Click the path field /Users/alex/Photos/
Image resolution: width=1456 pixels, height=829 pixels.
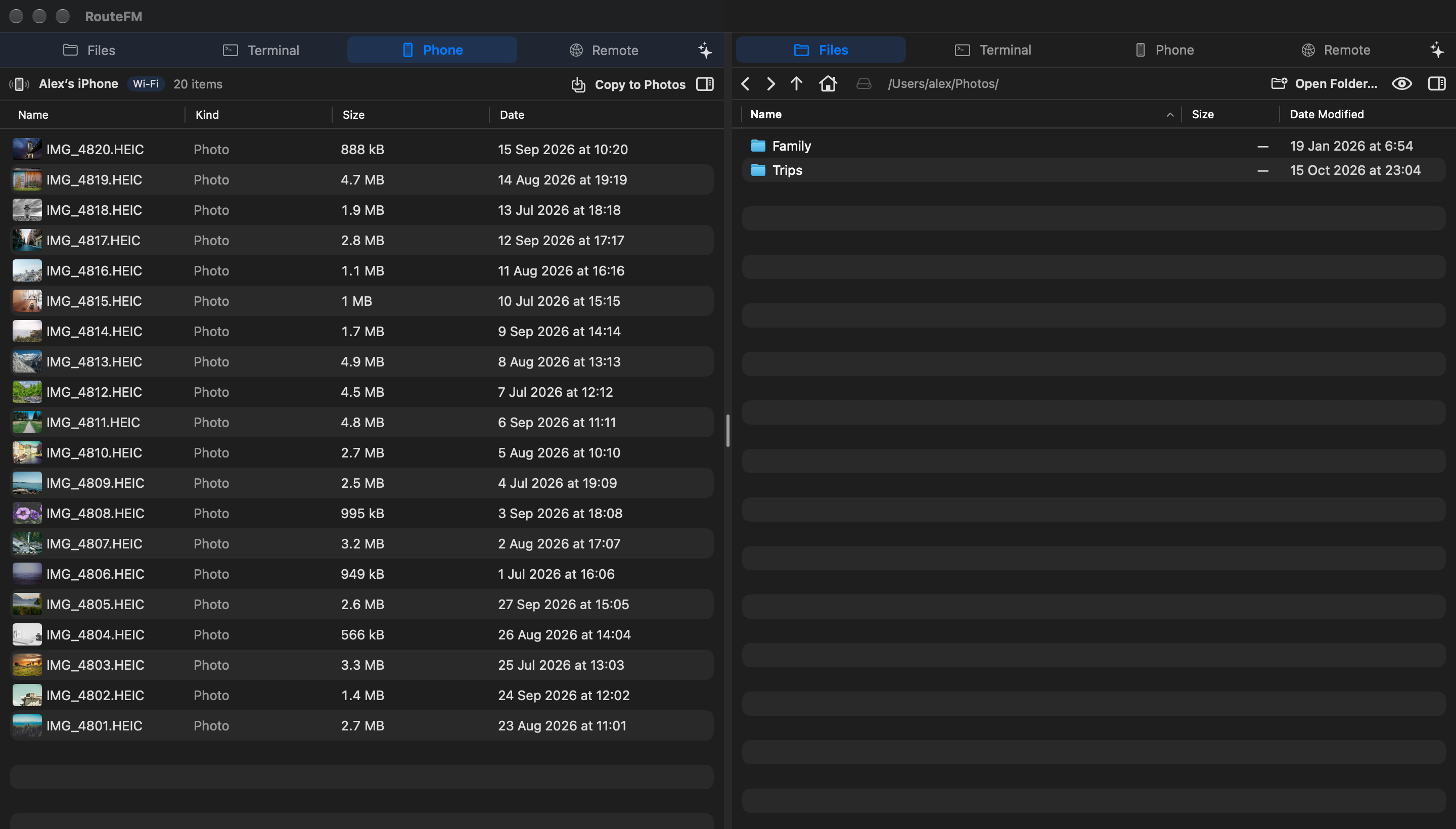[942, 84]
